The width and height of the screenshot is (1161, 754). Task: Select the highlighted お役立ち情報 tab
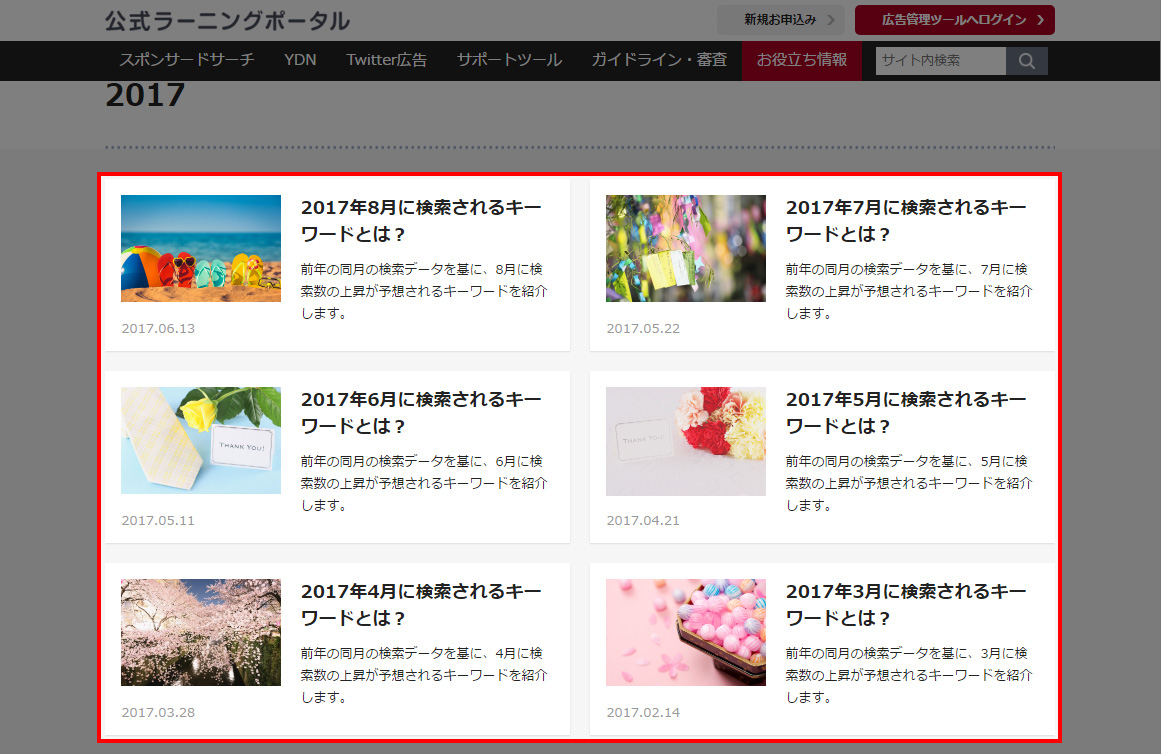point(800,60)
